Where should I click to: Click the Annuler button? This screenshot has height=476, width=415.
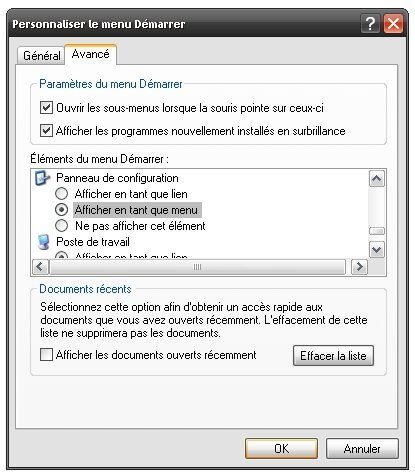point(362,449)
